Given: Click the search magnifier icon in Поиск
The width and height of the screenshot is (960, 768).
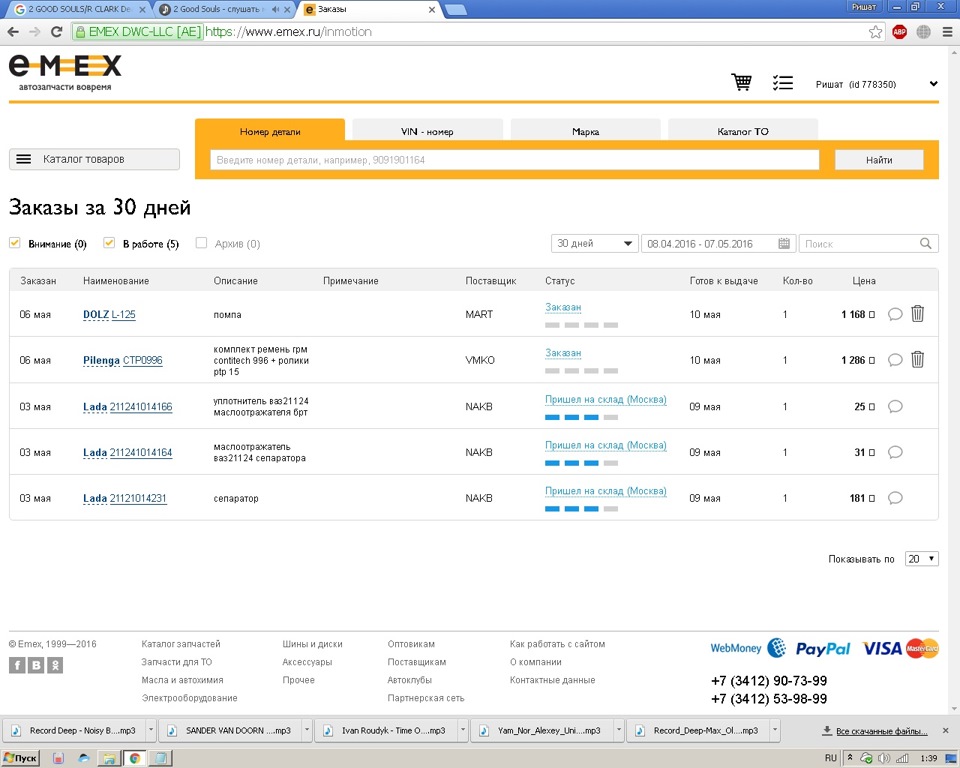Looking at the screenshot, I should 926,244.
